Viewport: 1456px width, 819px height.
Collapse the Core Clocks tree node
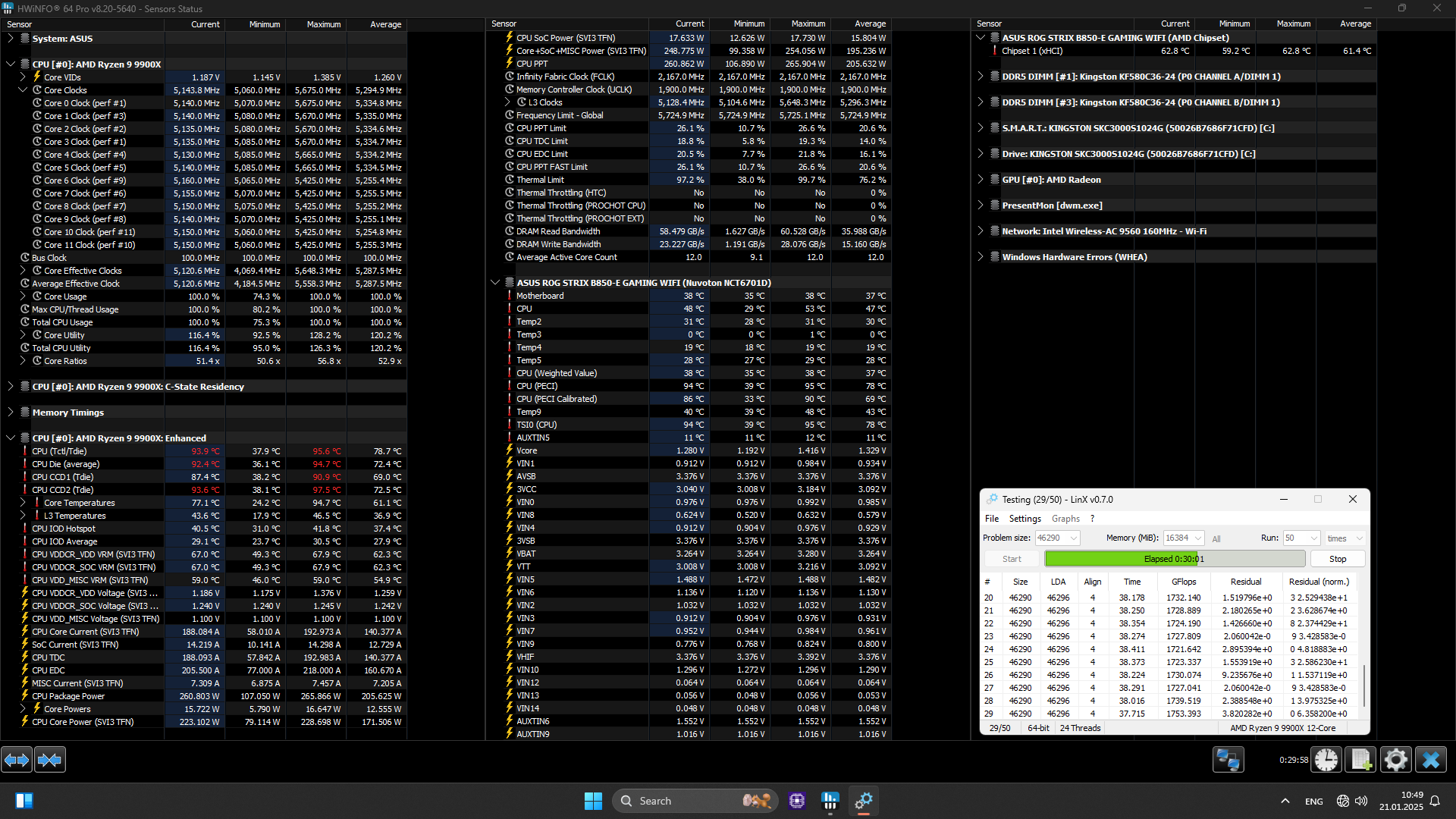pos(23,90)
